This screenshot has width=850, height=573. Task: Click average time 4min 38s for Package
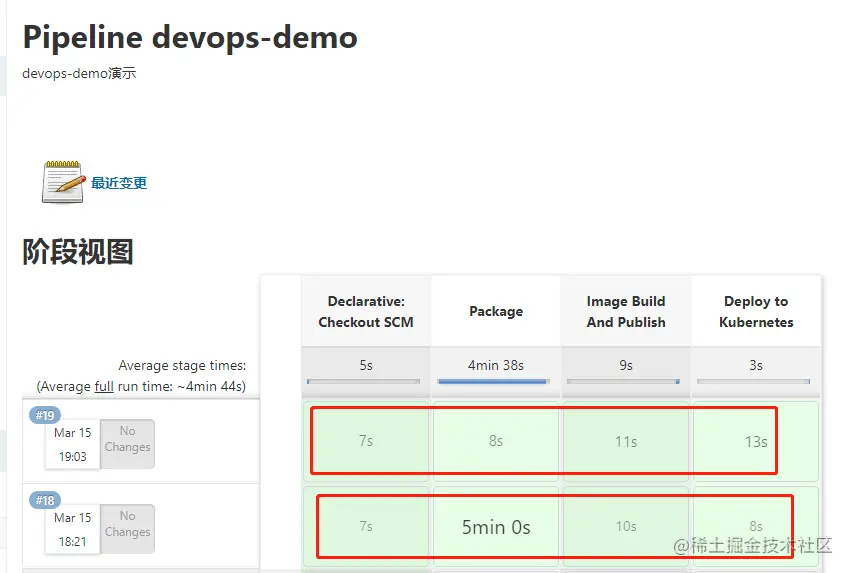[495, 365]
